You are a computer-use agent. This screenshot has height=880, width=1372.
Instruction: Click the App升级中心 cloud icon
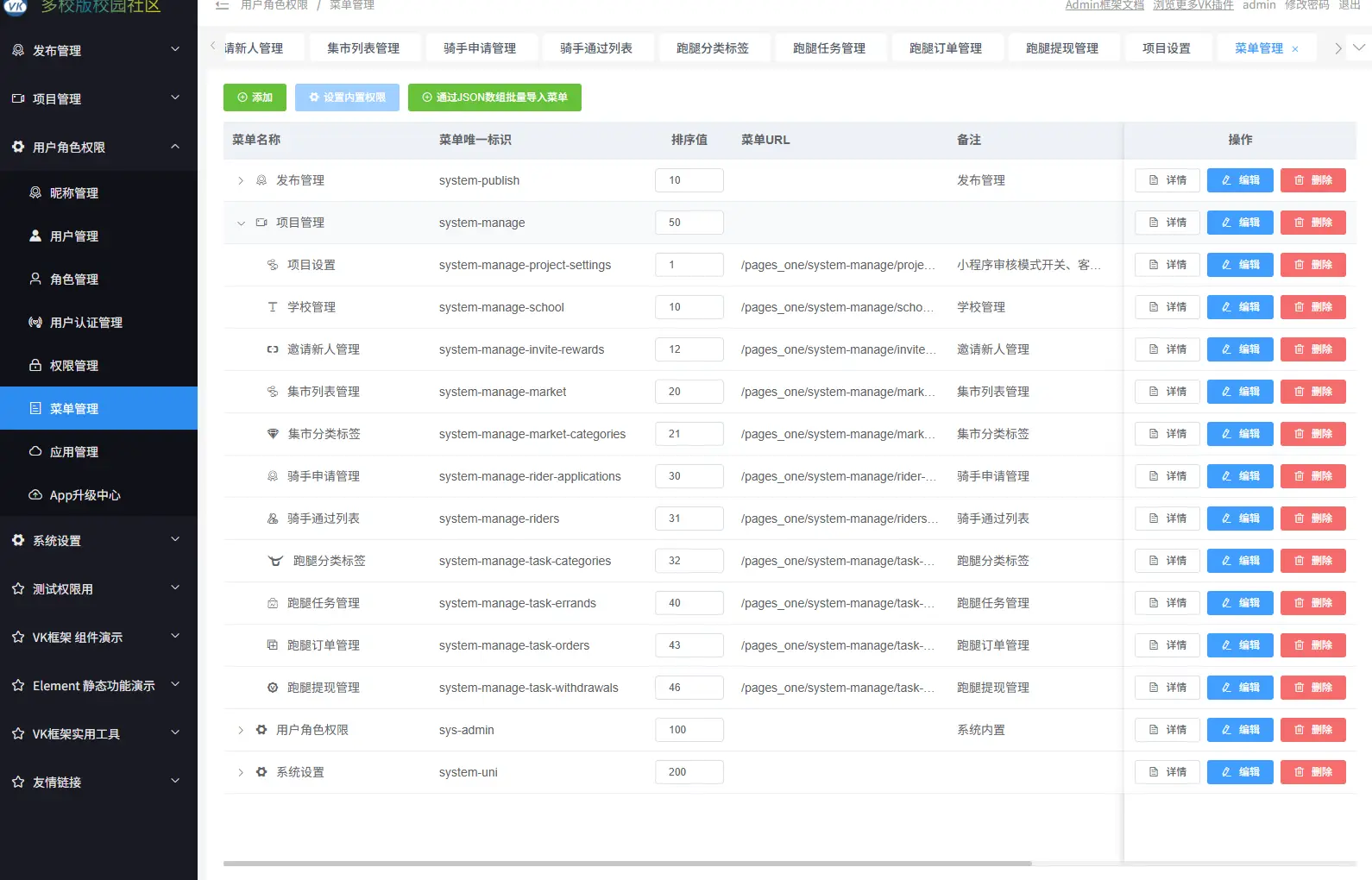[35, 494]
